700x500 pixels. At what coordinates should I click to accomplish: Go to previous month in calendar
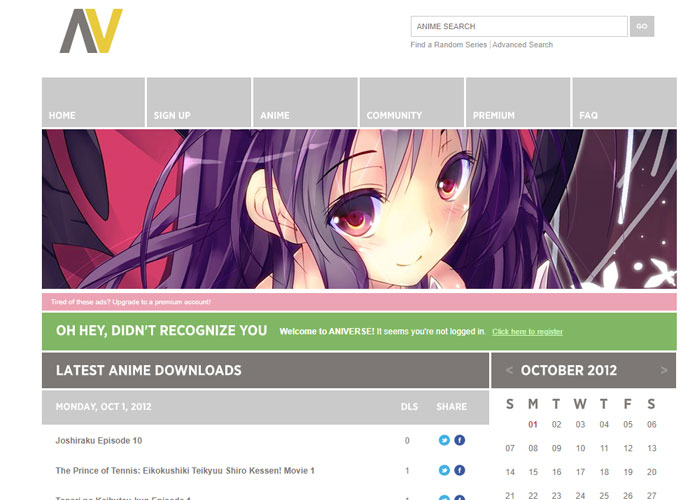click(508, 370)
